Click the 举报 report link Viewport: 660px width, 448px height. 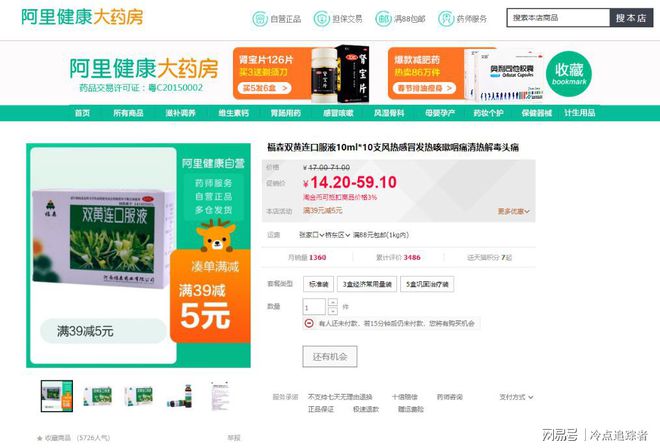[x=234, y=438]
